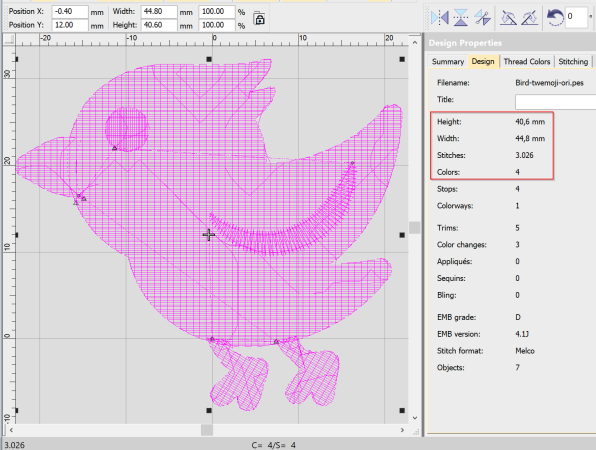This screenshot has width=596, height=450.
Task: Select the top-center black selection handle
Action: [209, 59]
